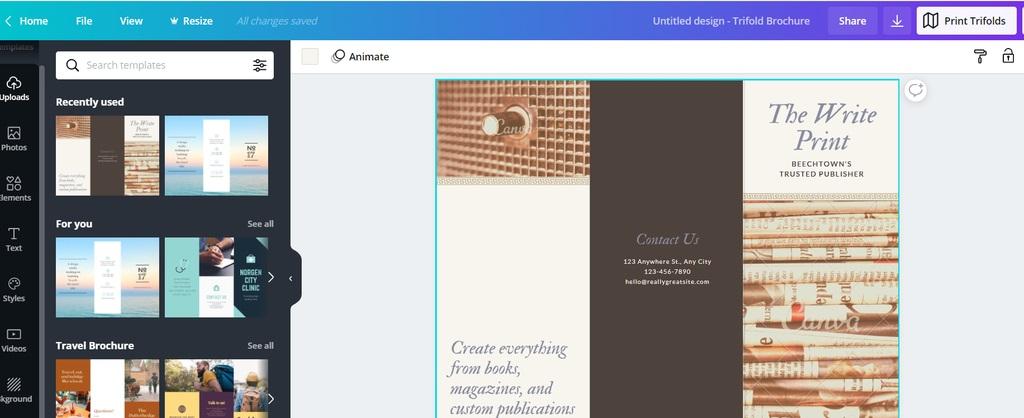Select the 123 Anywhere St. address line

pyautogui.click(x=667, y=261)
